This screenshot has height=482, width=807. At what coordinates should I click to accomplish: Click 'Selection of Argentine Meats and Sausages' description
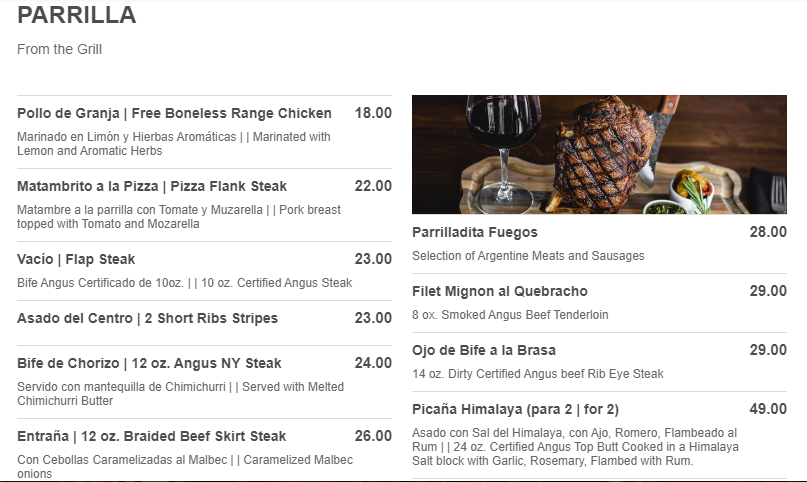click(528, 256)
